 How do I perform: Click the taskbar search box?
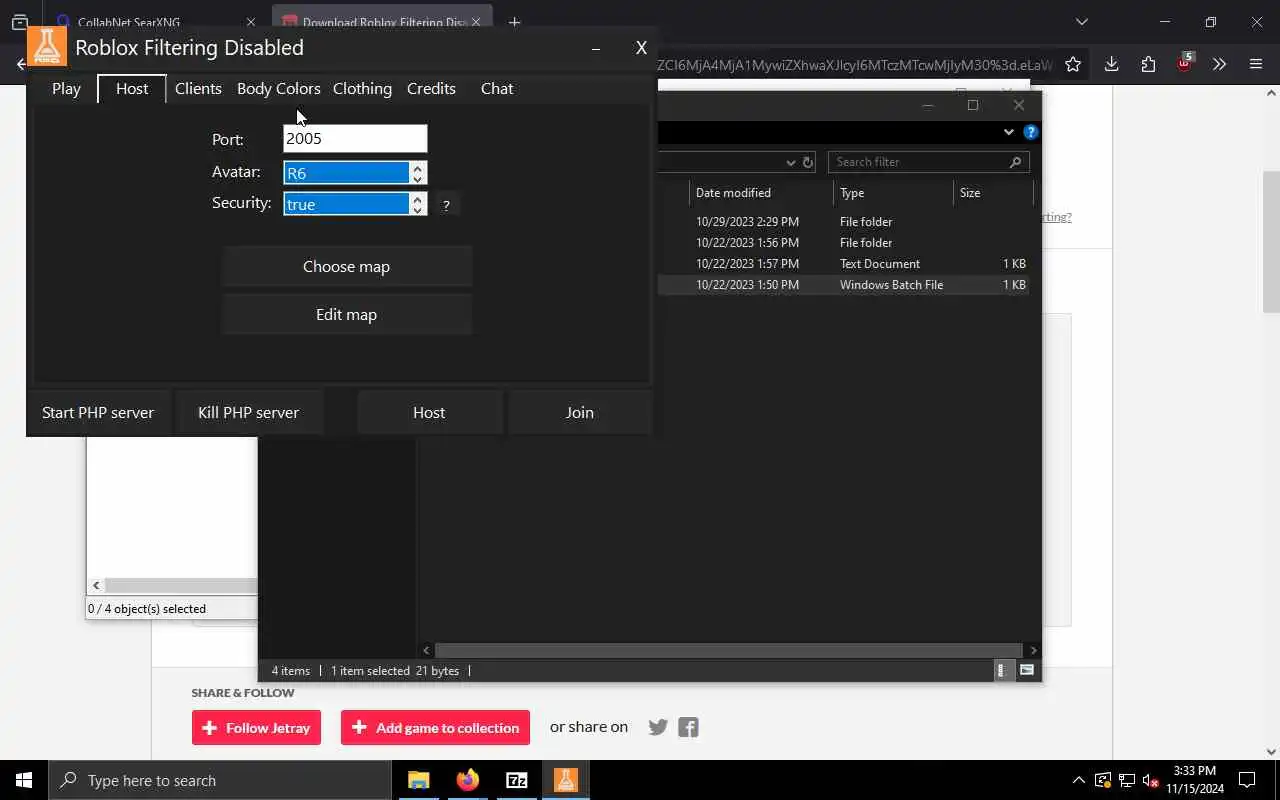220,780
